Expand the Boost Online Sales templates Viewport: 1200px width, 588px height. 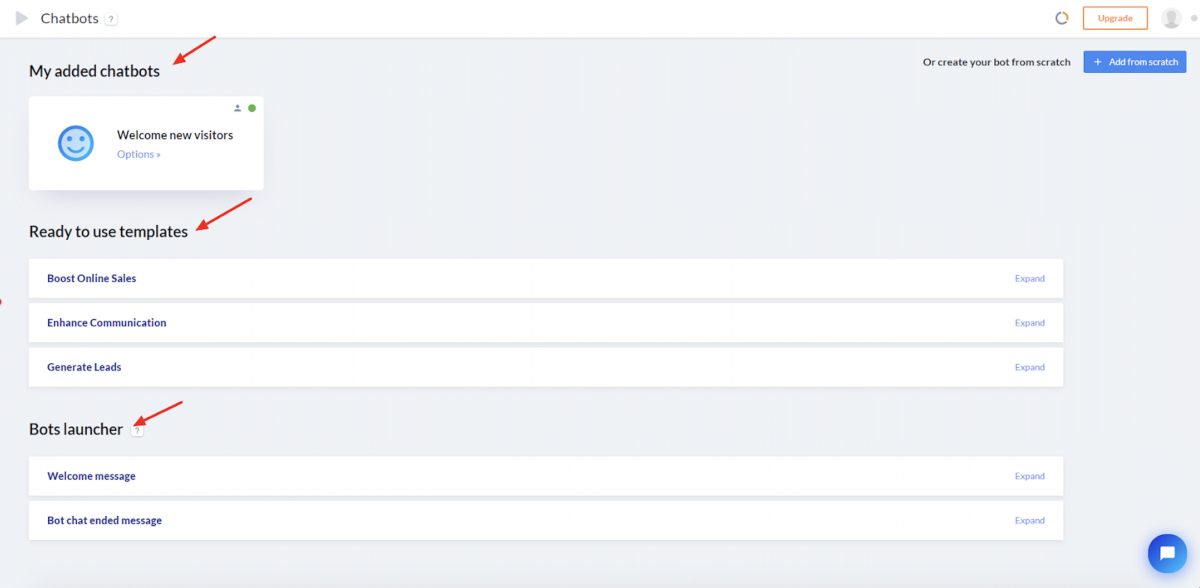pos(1029,279)
